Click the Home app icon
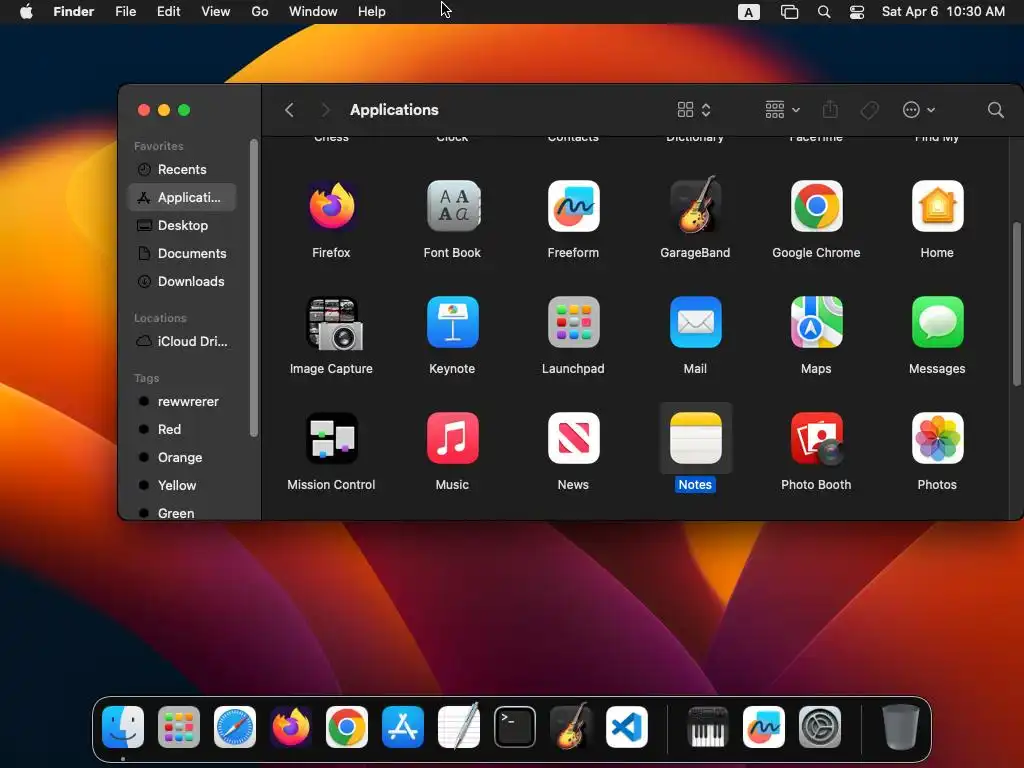The image size is (1024, 768). (x=937, y=206)
